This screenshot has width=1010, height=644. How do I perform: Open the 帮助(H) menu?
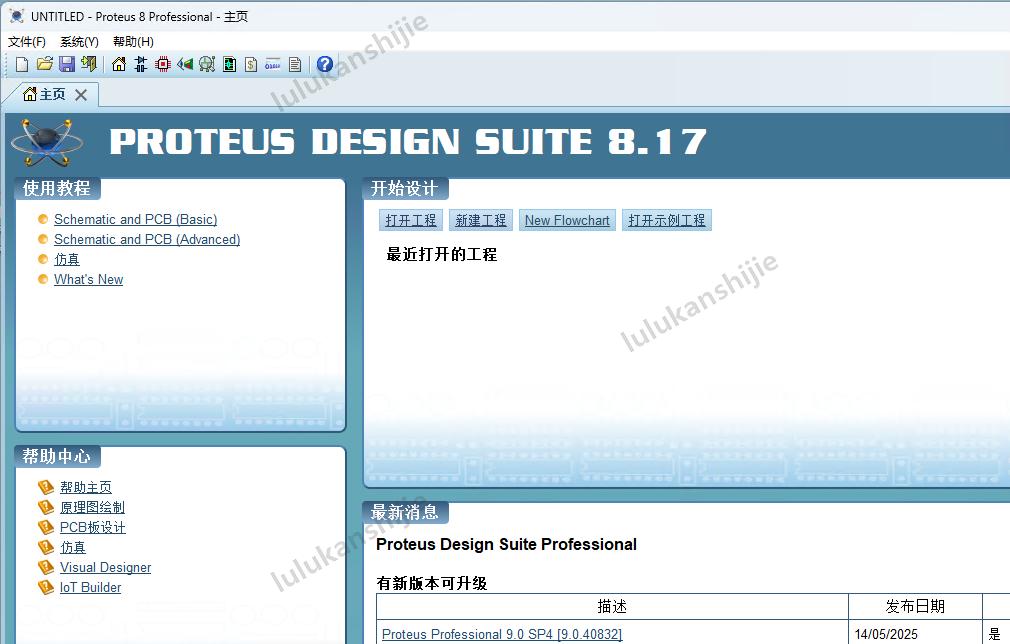(x=133, y=41)
